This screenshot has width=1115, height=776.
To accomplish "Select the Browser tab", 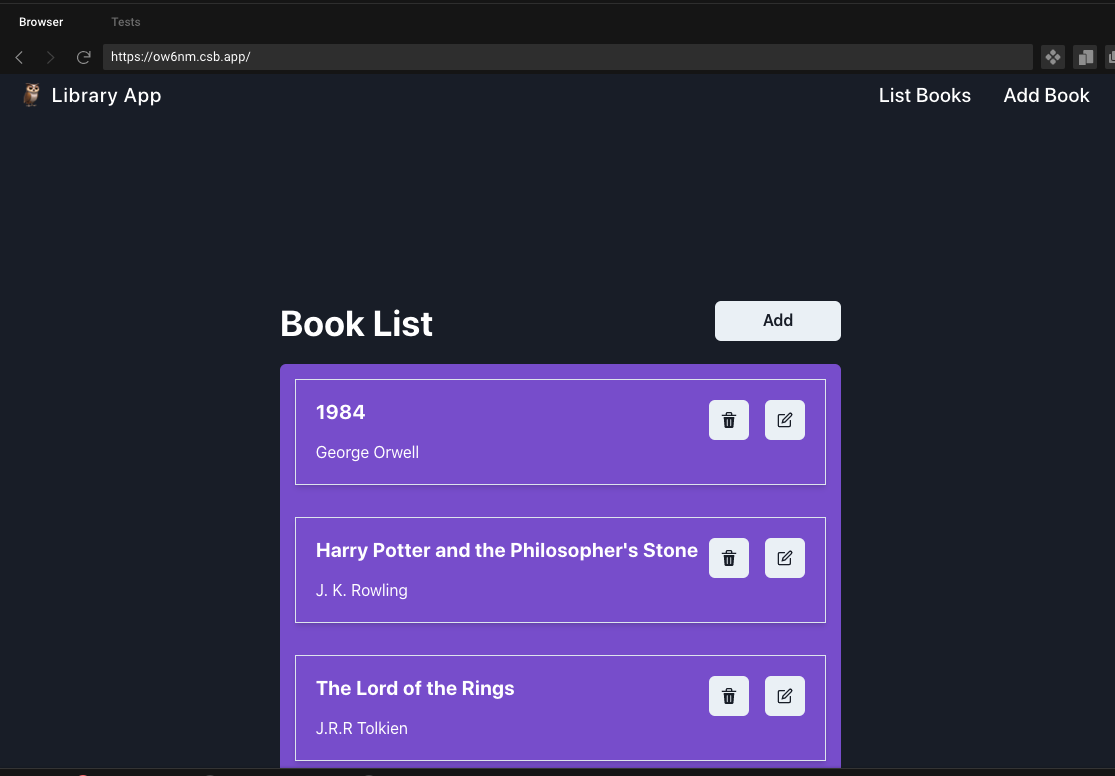I will click(x=41, y=22).
